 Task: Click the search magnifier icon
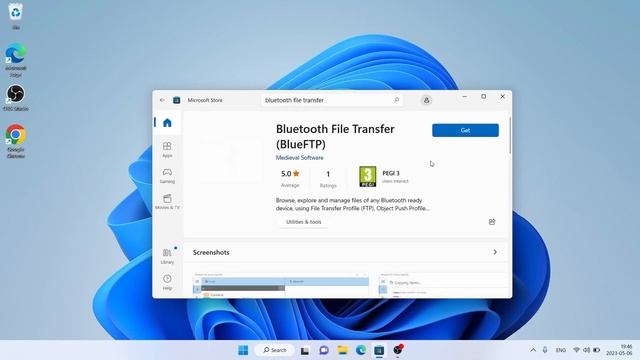396,100
